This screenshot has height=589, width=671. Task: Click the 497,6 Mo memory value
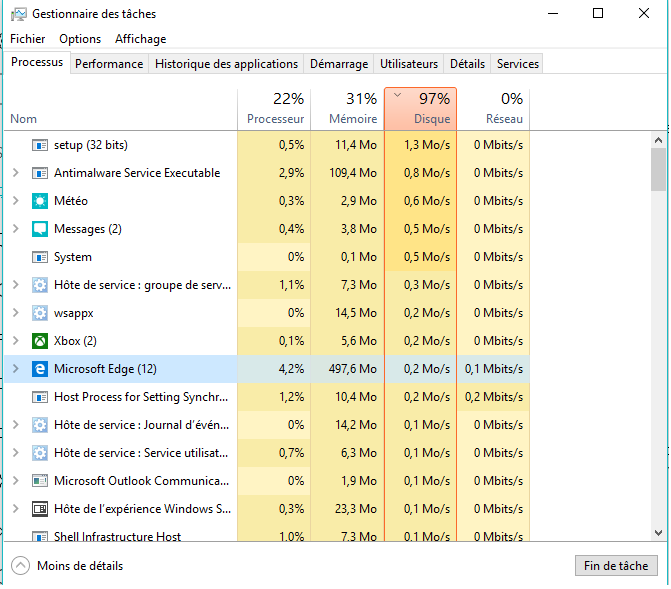click(x=353, y=369)
